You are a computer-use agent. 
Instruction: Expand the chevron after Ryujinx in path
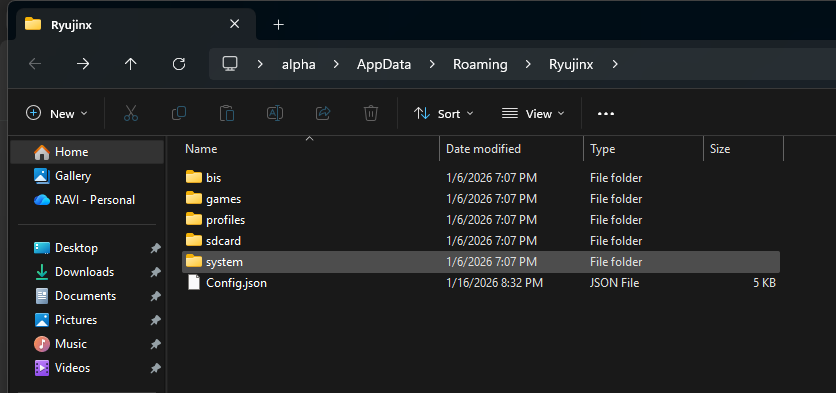[615, 65]
